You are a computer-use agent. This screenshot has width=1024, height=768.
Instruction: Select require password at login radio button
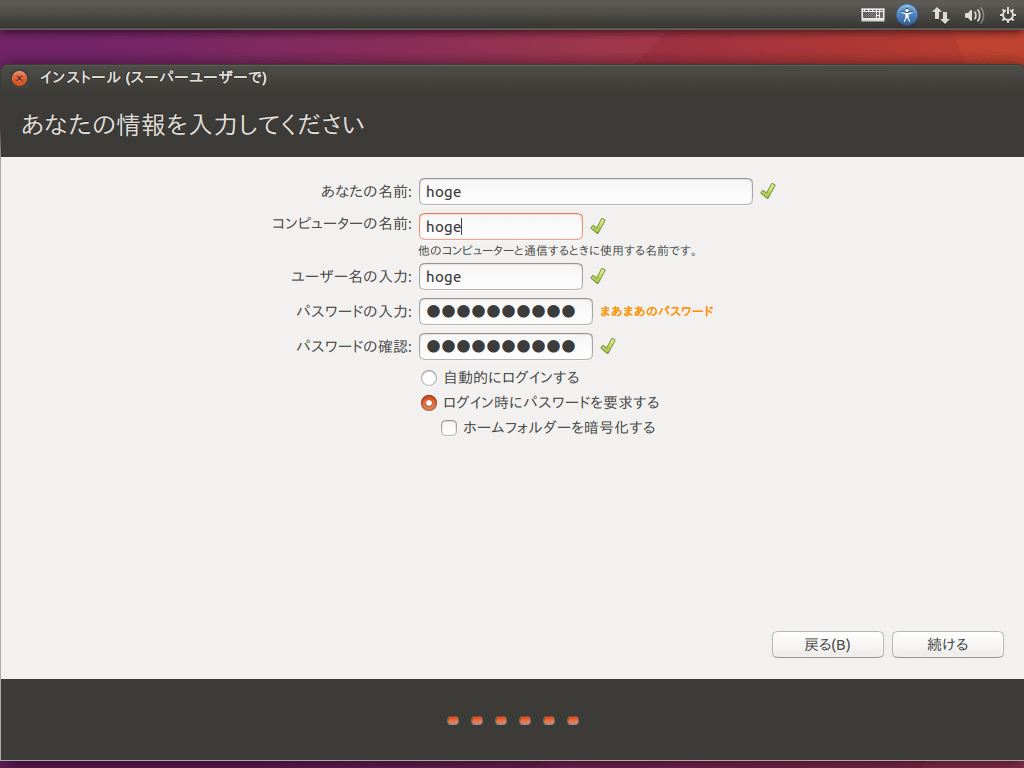[428, 403]
